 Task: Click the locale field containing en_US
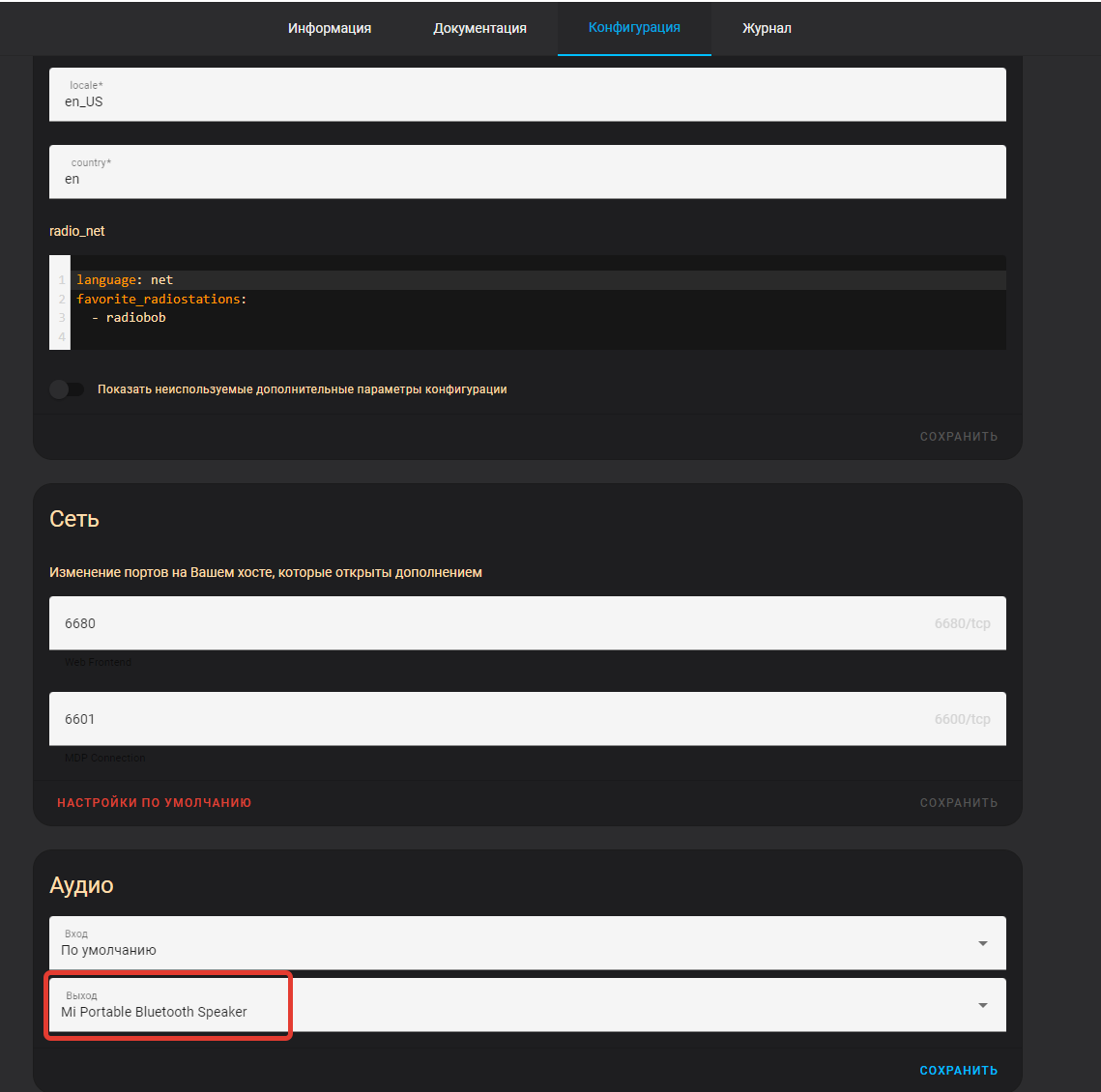coord(528,99)
